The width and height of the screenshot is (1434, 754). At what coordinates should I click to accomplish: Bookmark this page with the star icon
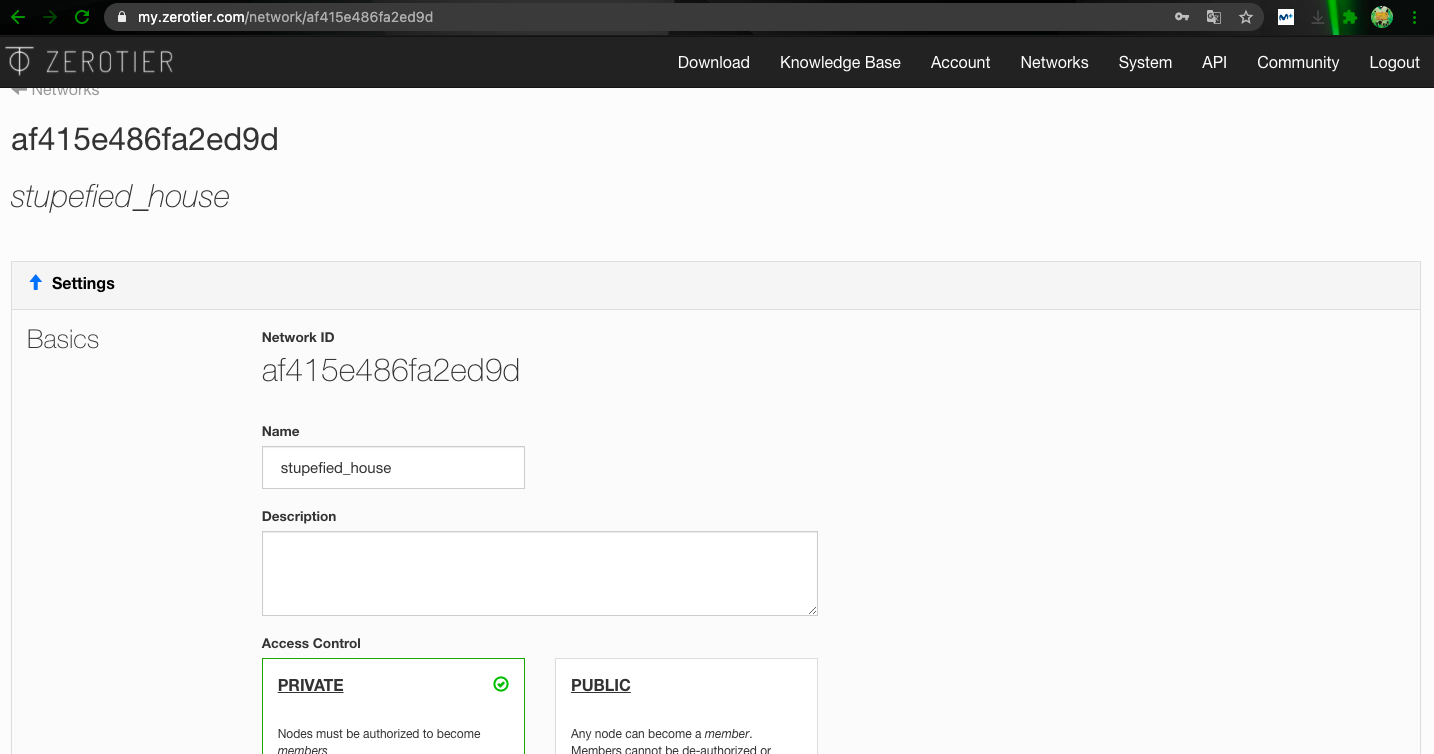[x=1245, y=17]
